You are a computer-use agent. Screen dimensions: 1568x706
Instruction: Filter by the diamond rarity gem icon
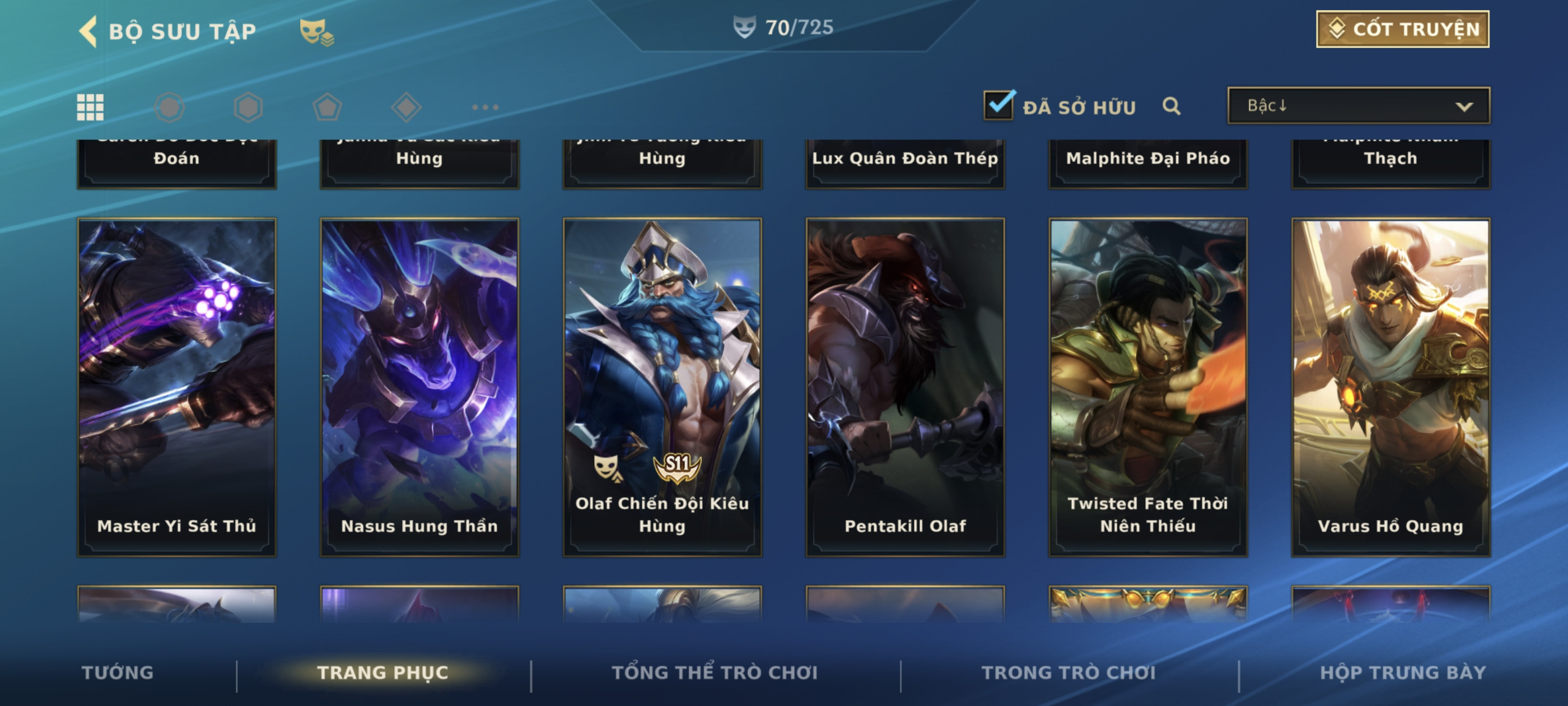coord(407,107)
